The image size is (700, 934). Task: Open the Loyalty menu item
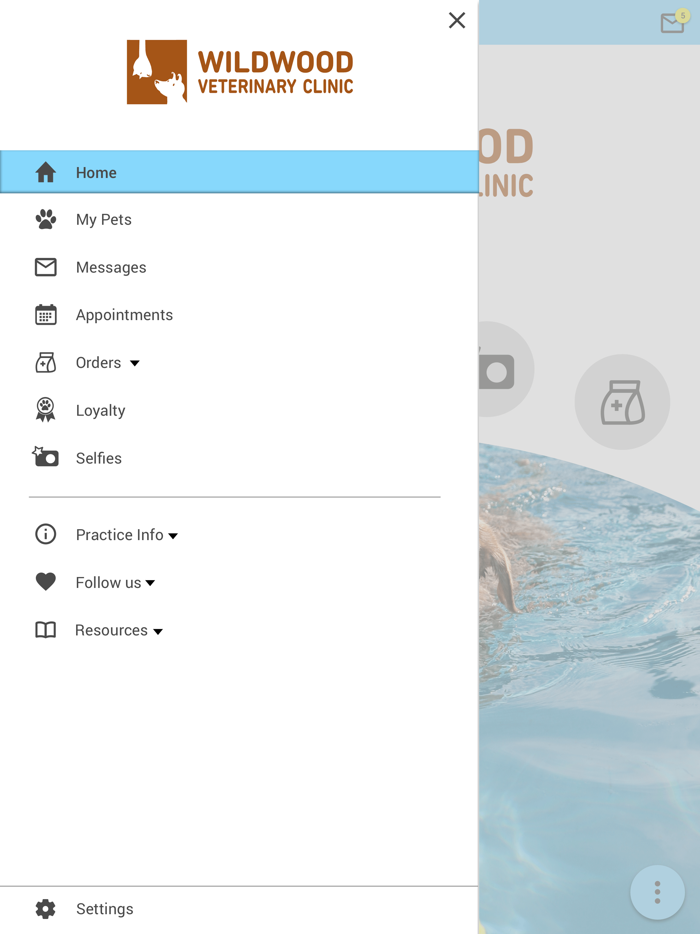[239, 410]
